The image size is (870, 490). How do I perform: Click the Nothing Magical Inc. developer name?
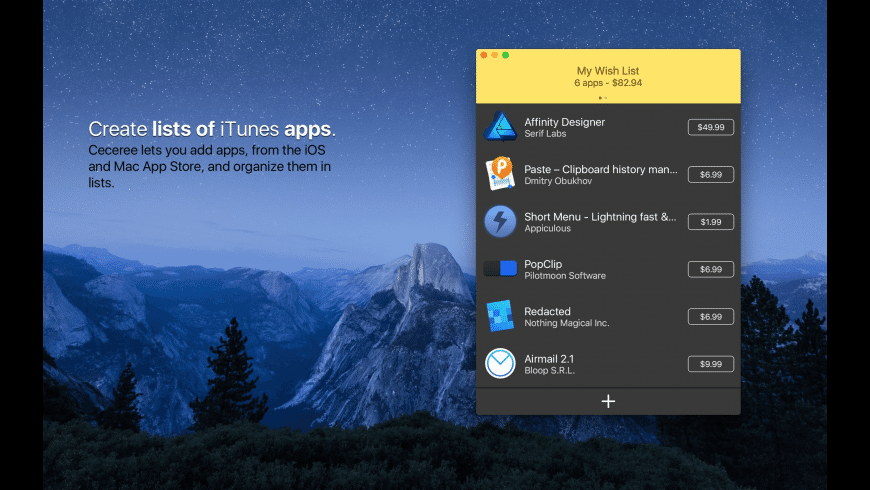point(566,323)
